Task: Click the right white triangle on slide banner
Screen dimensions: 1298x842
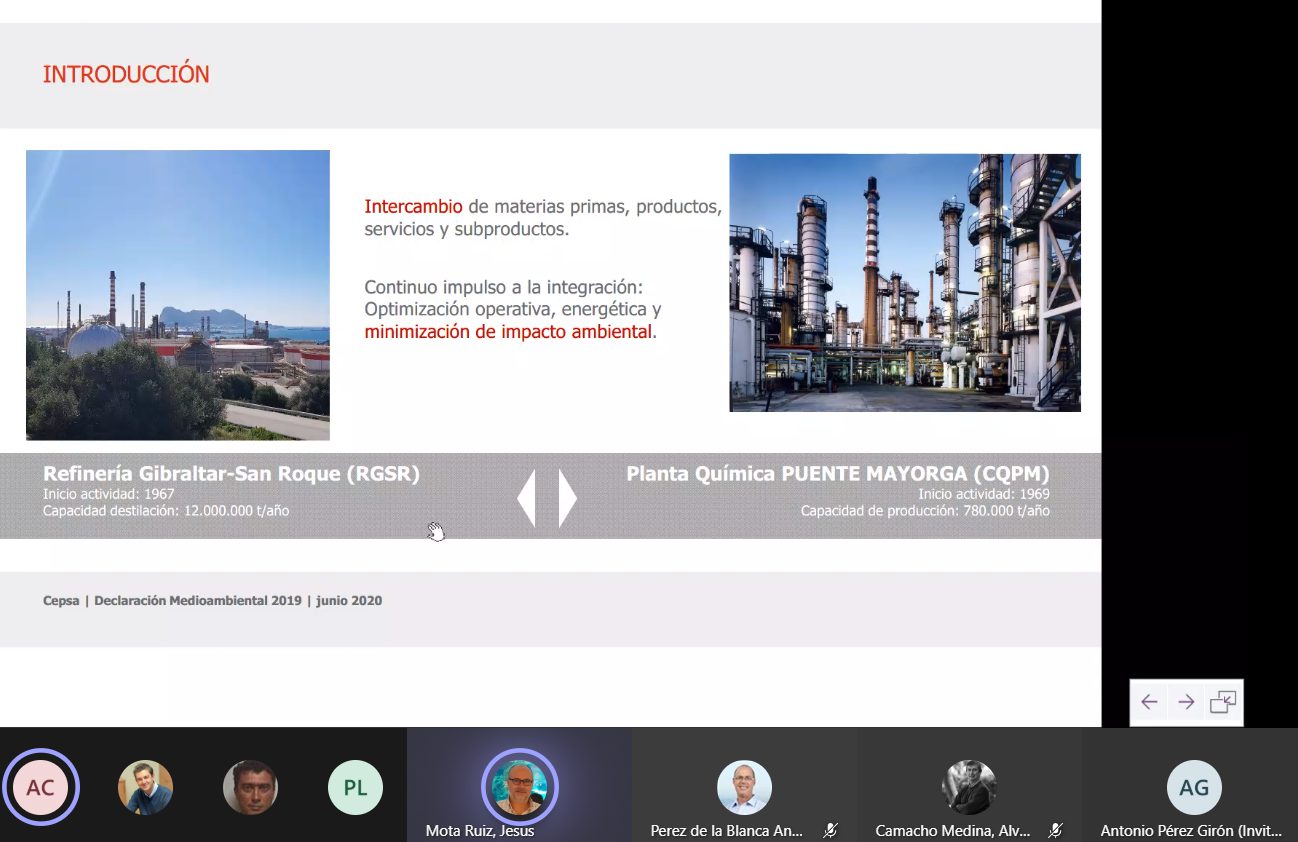Action: (567, 497)
